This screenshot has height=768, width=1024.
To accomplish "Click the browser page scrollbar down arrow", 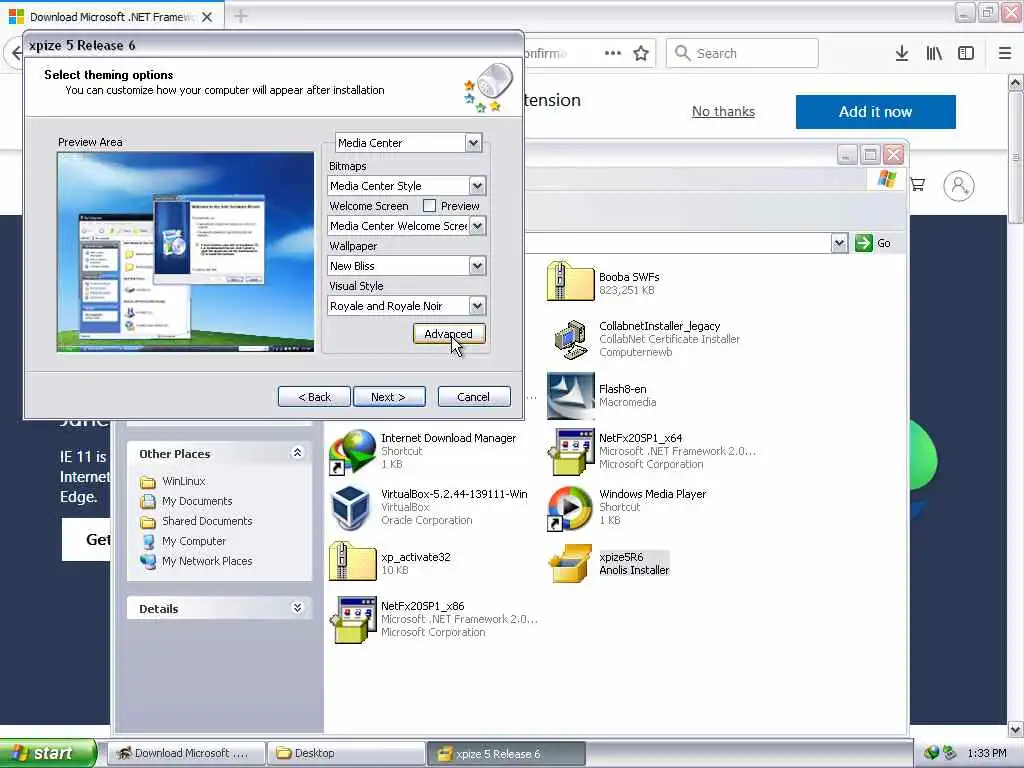I will (1016, 729).
